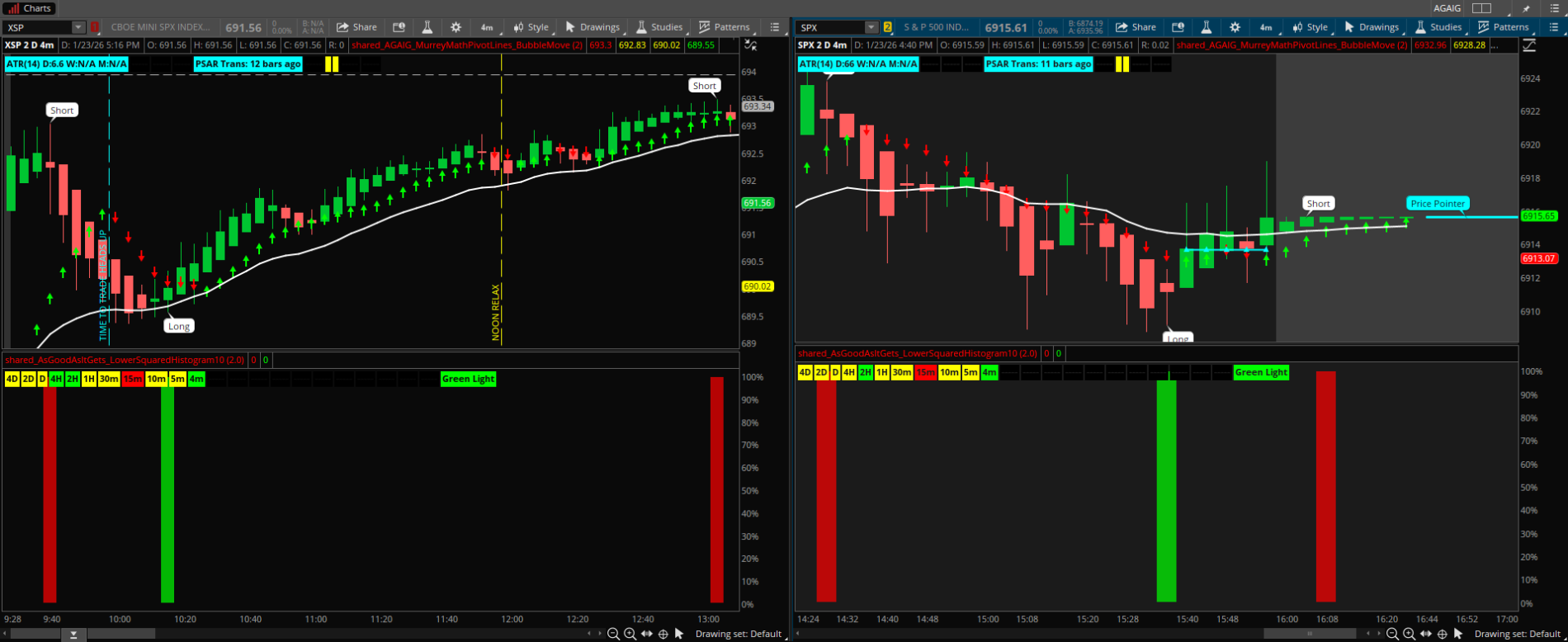This screenshot has height=642, width=1568.
Task: Expand the XSP symbol dropdown arrow
Action: 78,27
